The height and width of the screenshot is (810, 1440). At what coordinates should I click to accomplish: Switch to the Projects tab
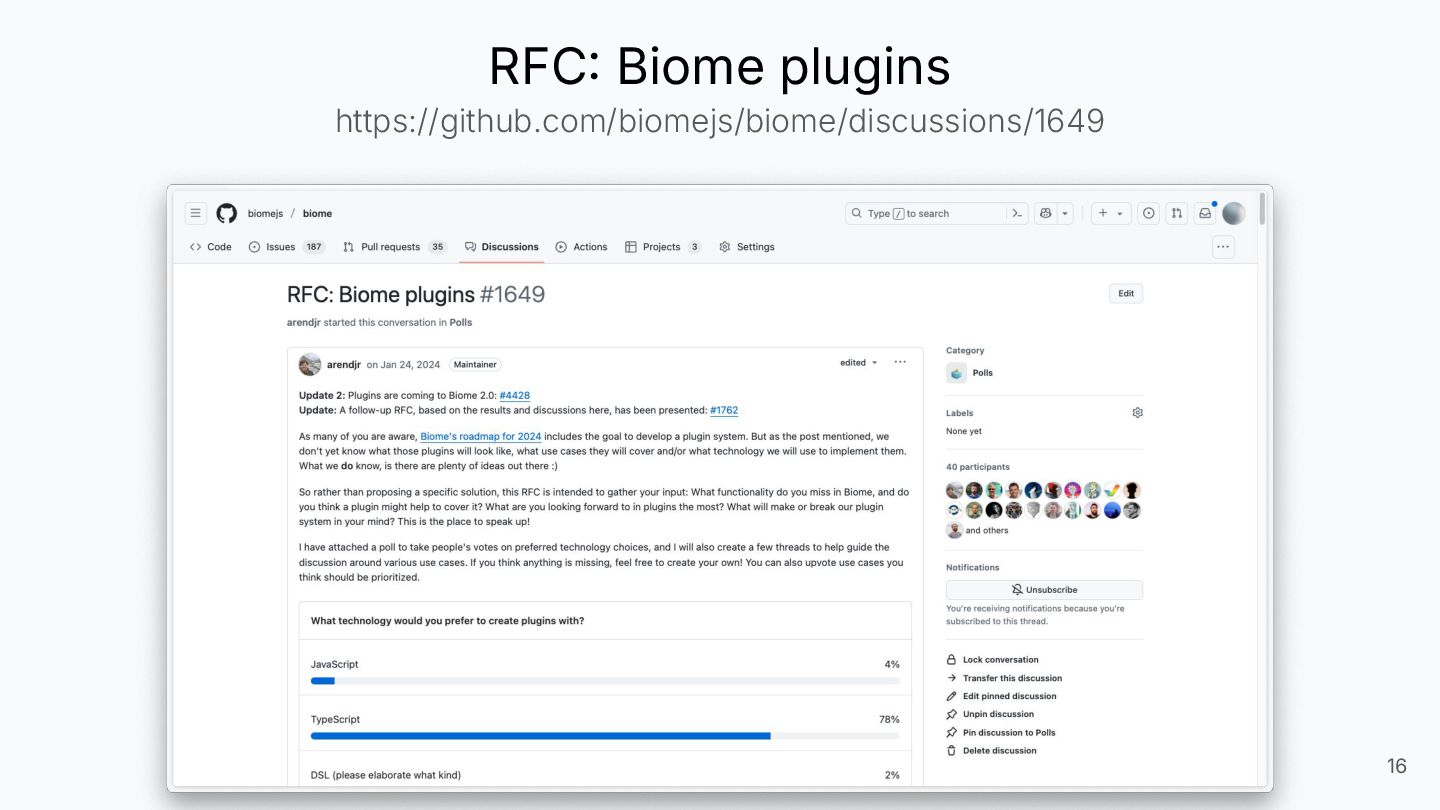point(662,247)
